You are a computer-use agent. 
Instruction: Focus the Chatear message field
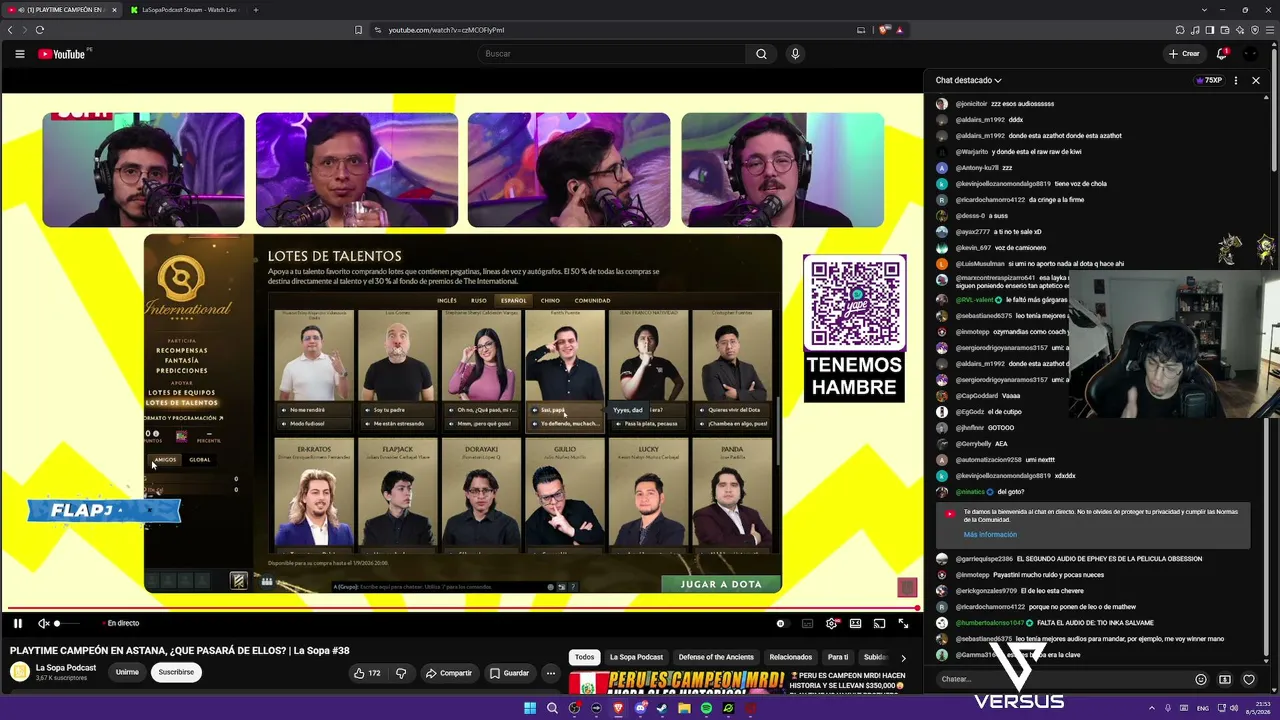coord(1065,679)
